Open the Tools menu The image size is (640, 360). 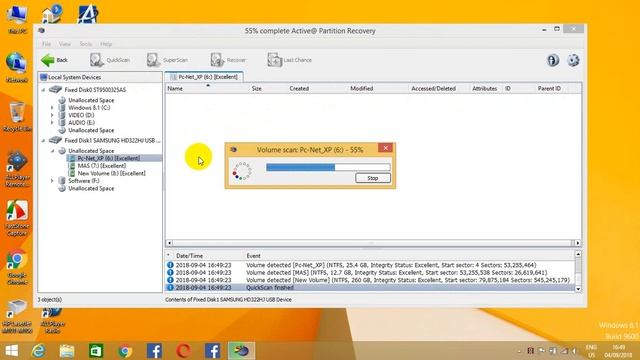pyautogui.click(x=86, y=44)
